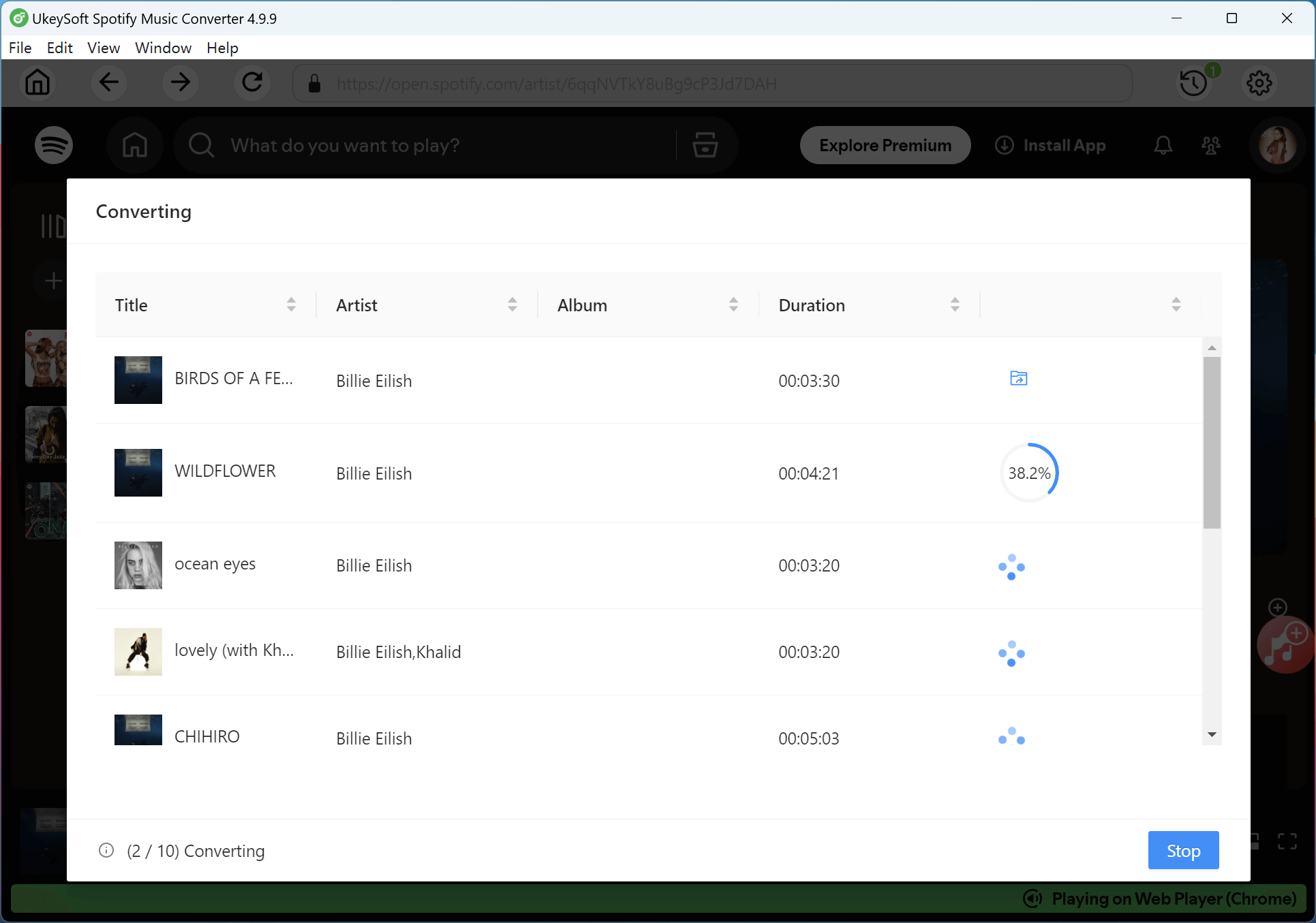Viewport: 1316px width, 923px height.
Task: Expand the Album column sort control
Action: click(734, 304)
